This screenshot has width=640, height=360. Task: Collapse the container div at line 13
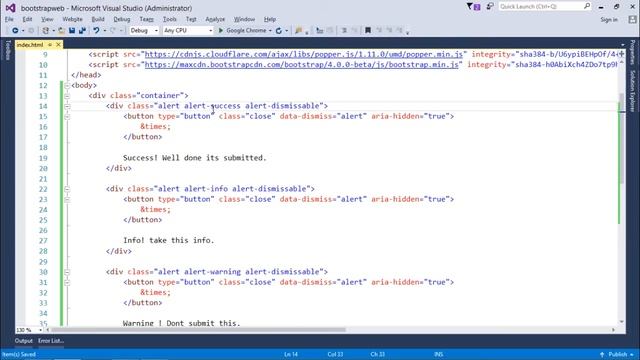coord(67,96)
